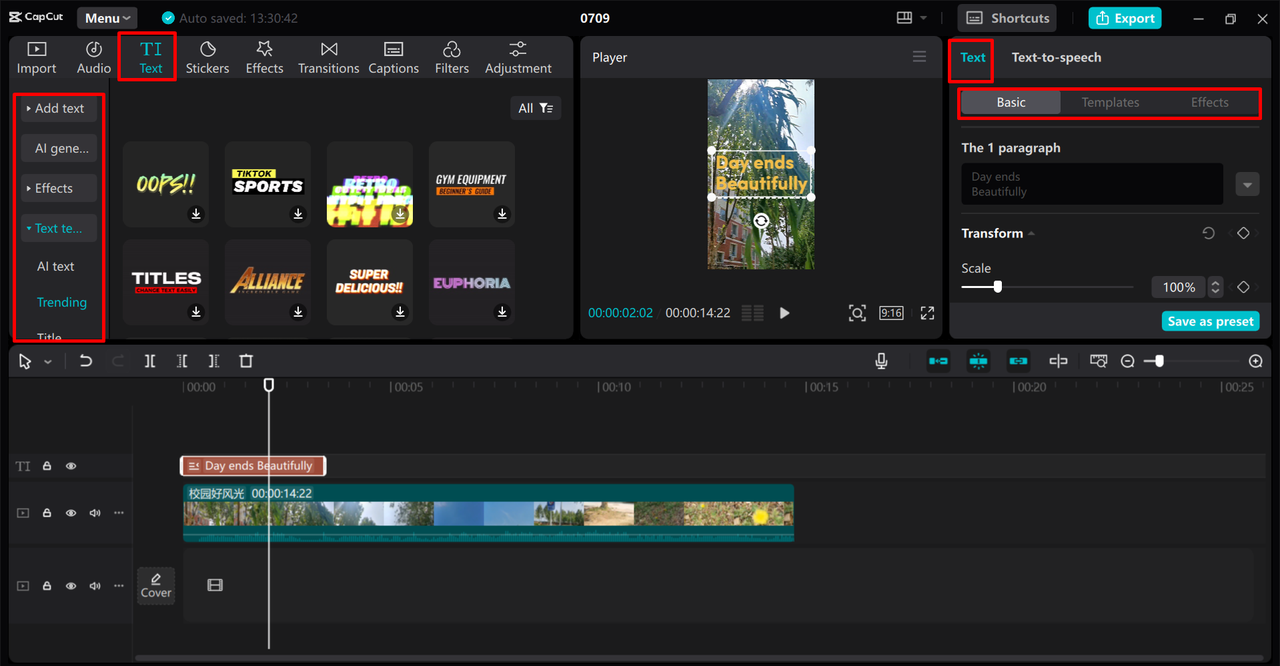Enter fullscreen preview in the Player
This screenshot has height=666, width=1280.
coord(927,313)
